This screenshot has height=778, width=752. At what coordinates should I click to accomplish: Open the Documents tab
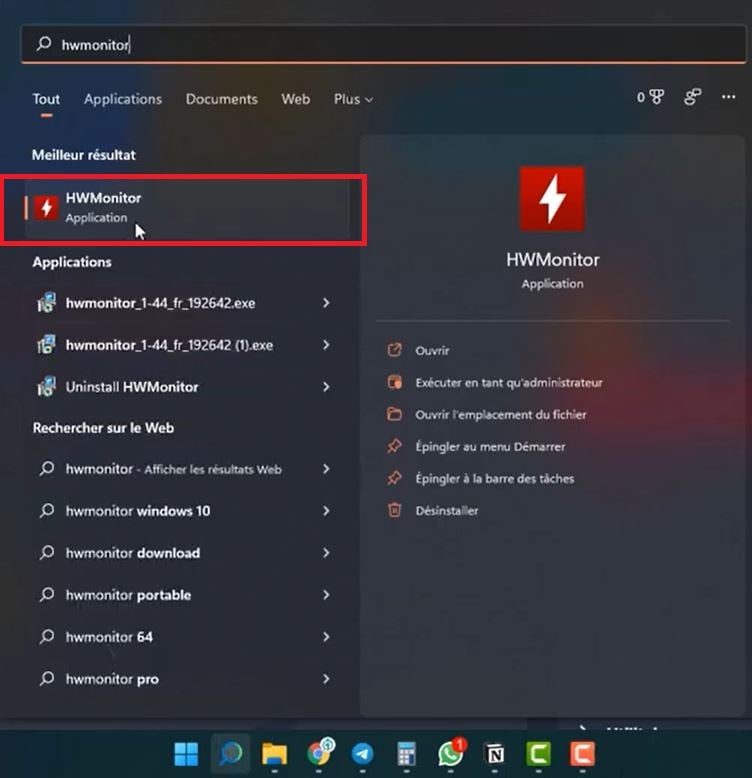pos(222,99)
